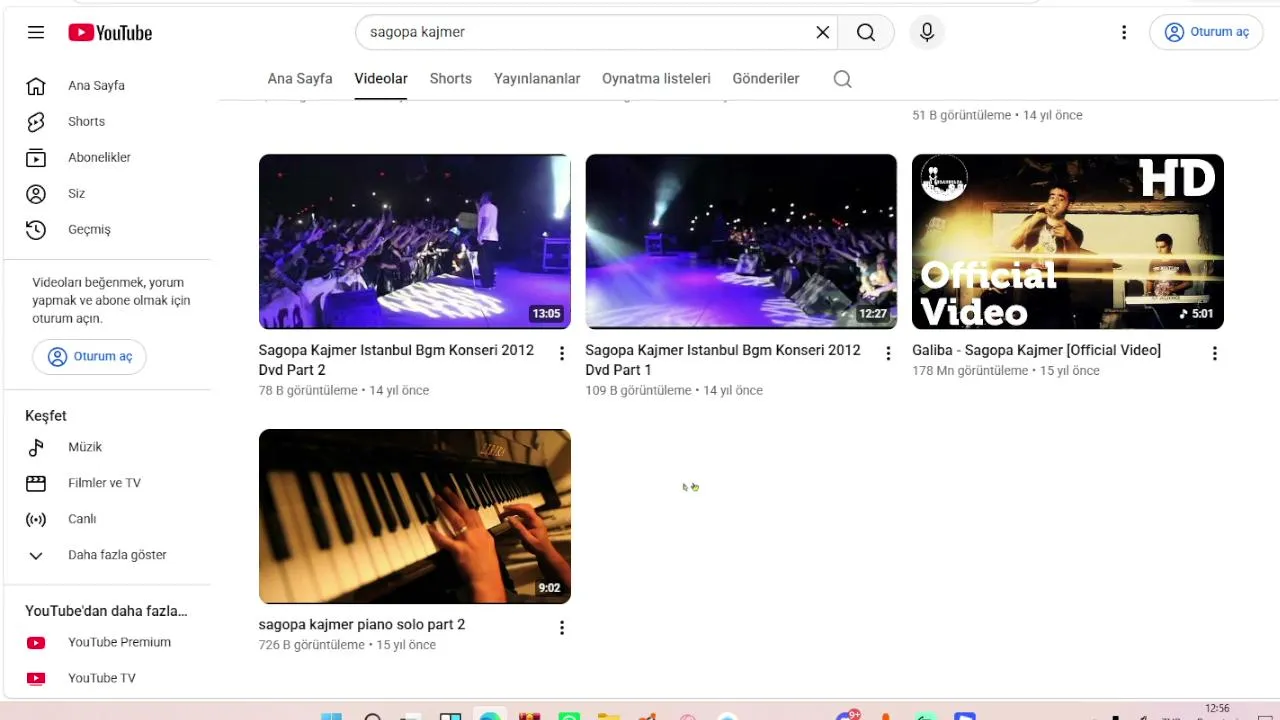Switch to the channel's Ana Sayfa tab
1280x720 pixels.
point(300,79)
